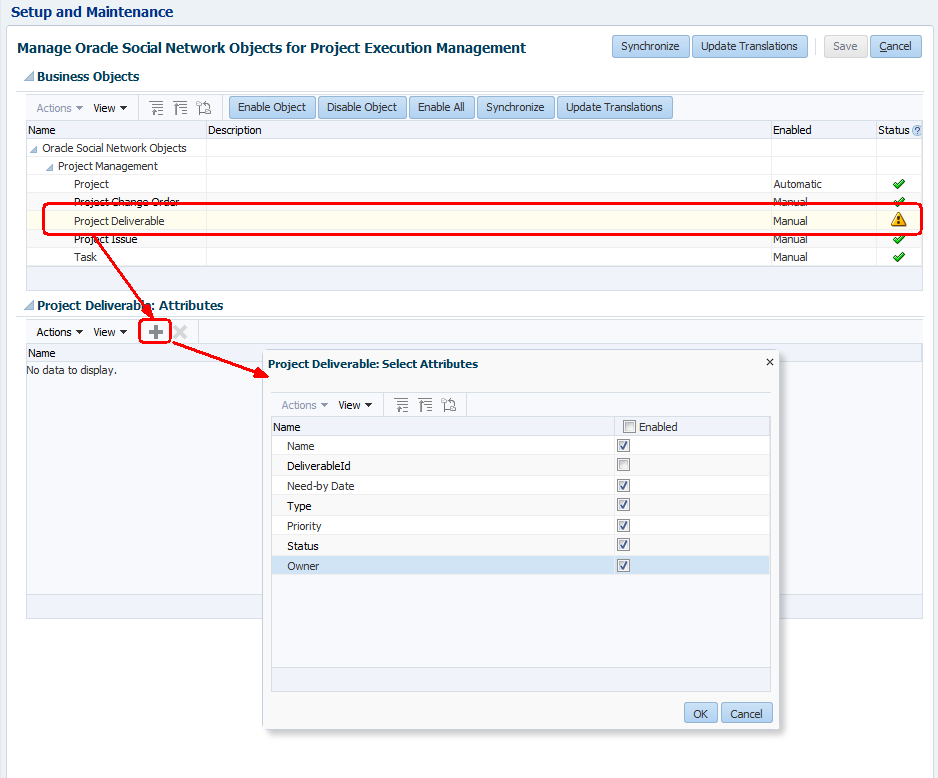The height and width of the screenshot is (778, 938).
Task: Uncheck the Priority attribute checkbox
Action: (x=623, y=525)
